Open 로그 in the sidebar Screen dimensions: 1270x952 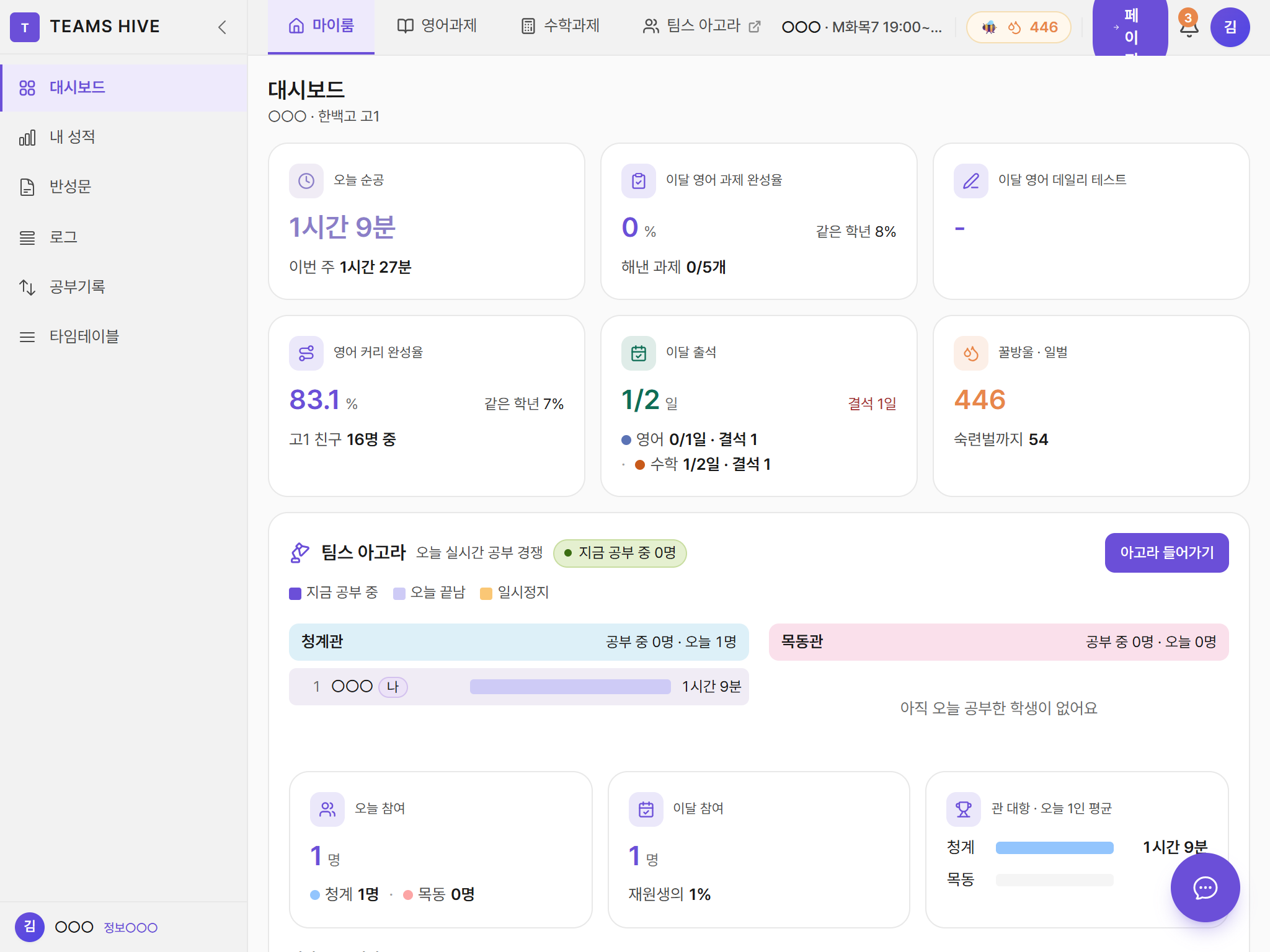click(x=124, y=237)
